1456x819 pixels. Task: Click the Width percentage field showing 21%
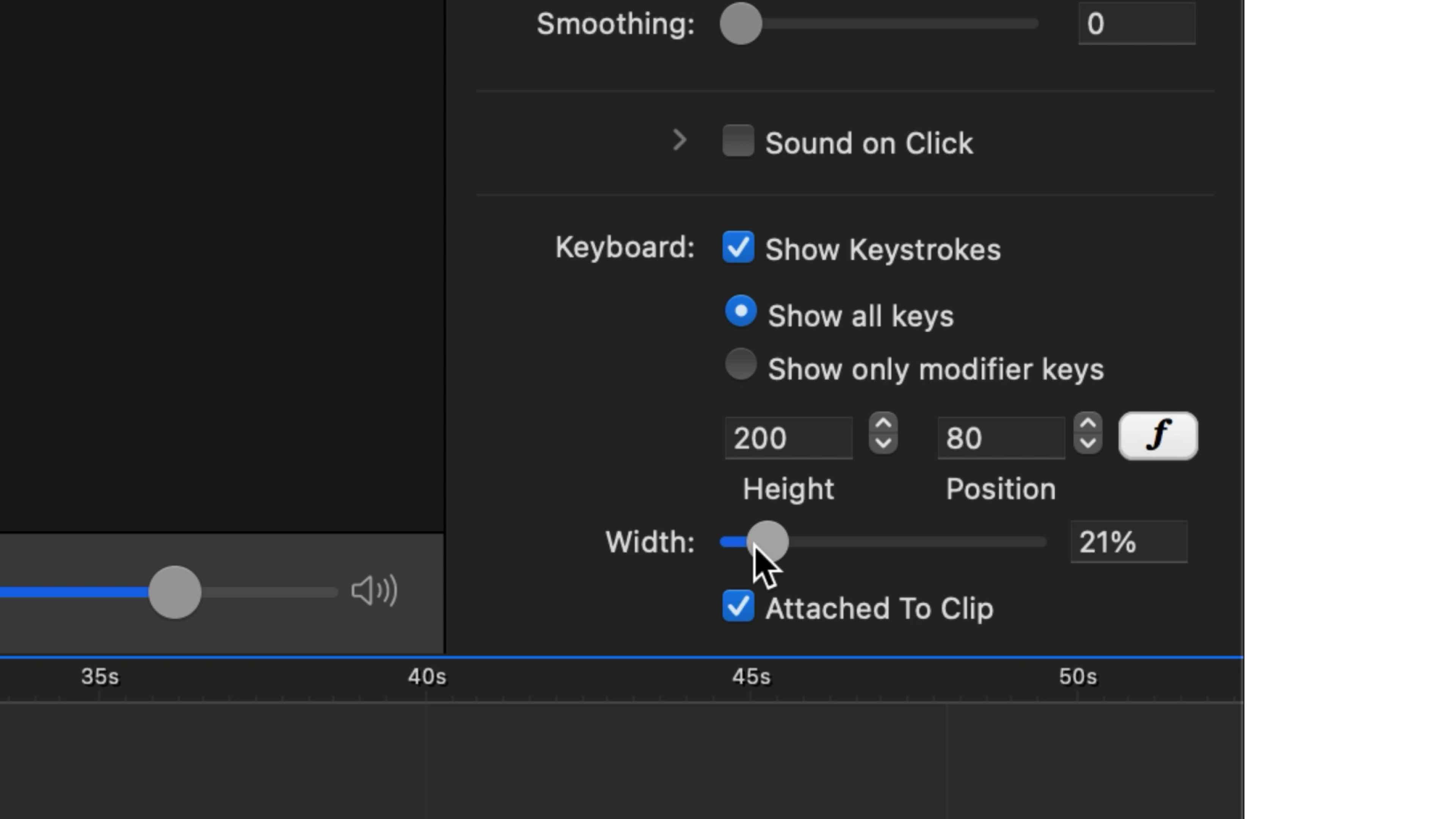[x=1128, y=542]
